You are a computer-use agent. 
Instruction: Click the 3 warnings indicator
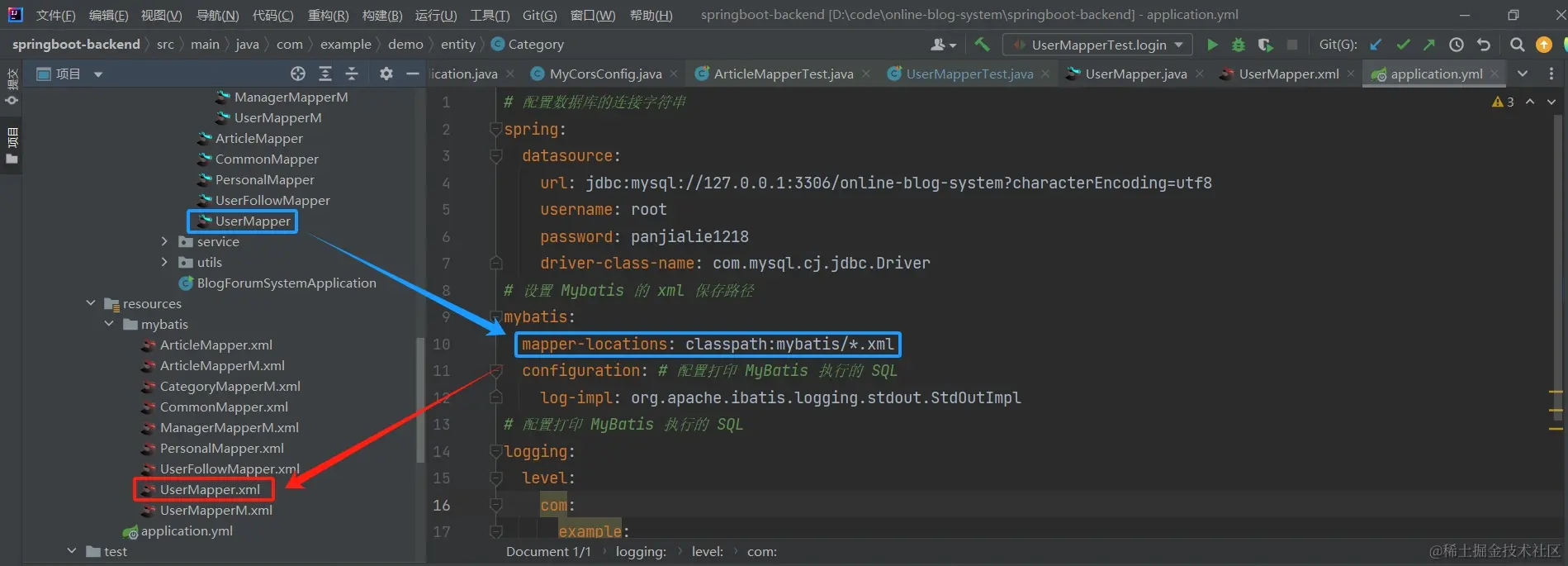(1503, 102)
